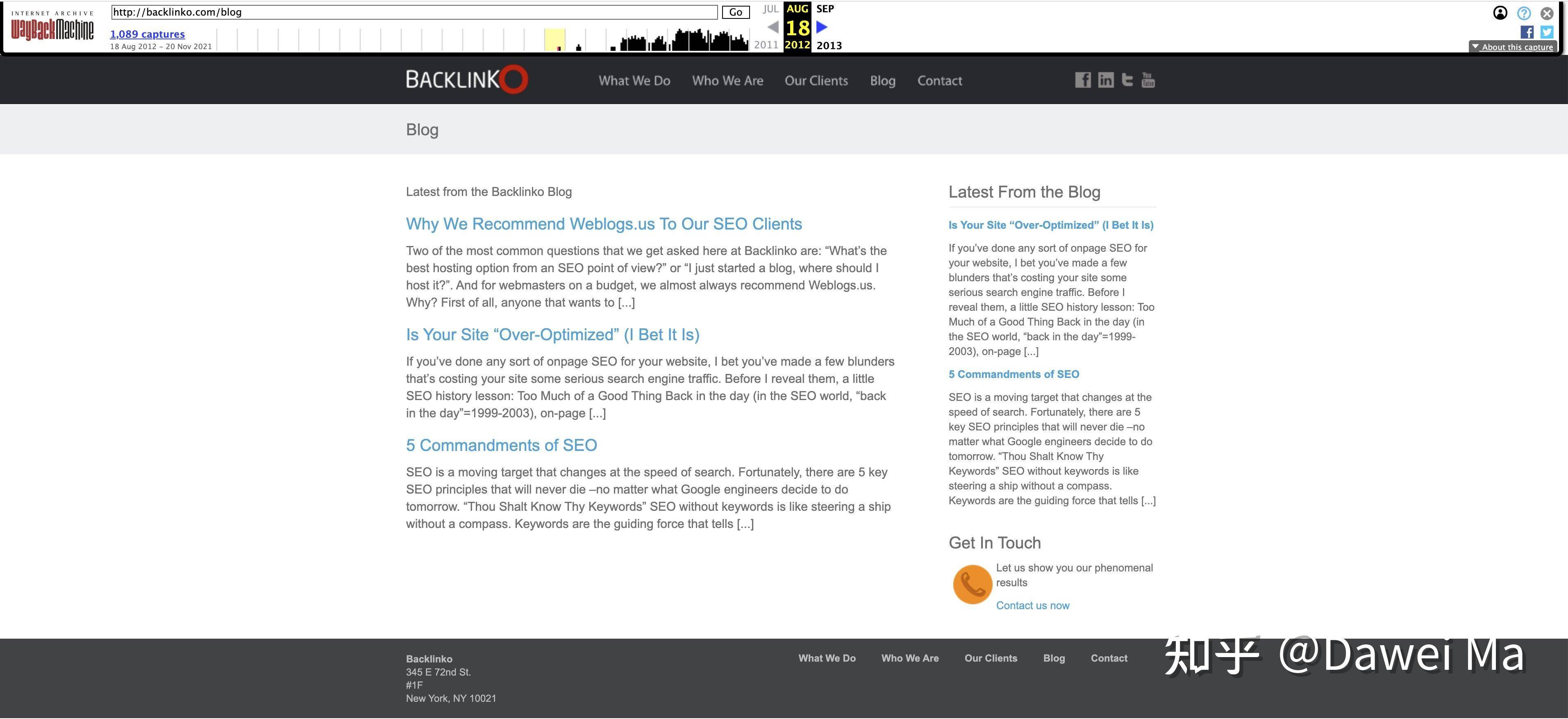Click the Backlinko logo
The height and width of the screenshot is (719, 1568).
point(467,79)
